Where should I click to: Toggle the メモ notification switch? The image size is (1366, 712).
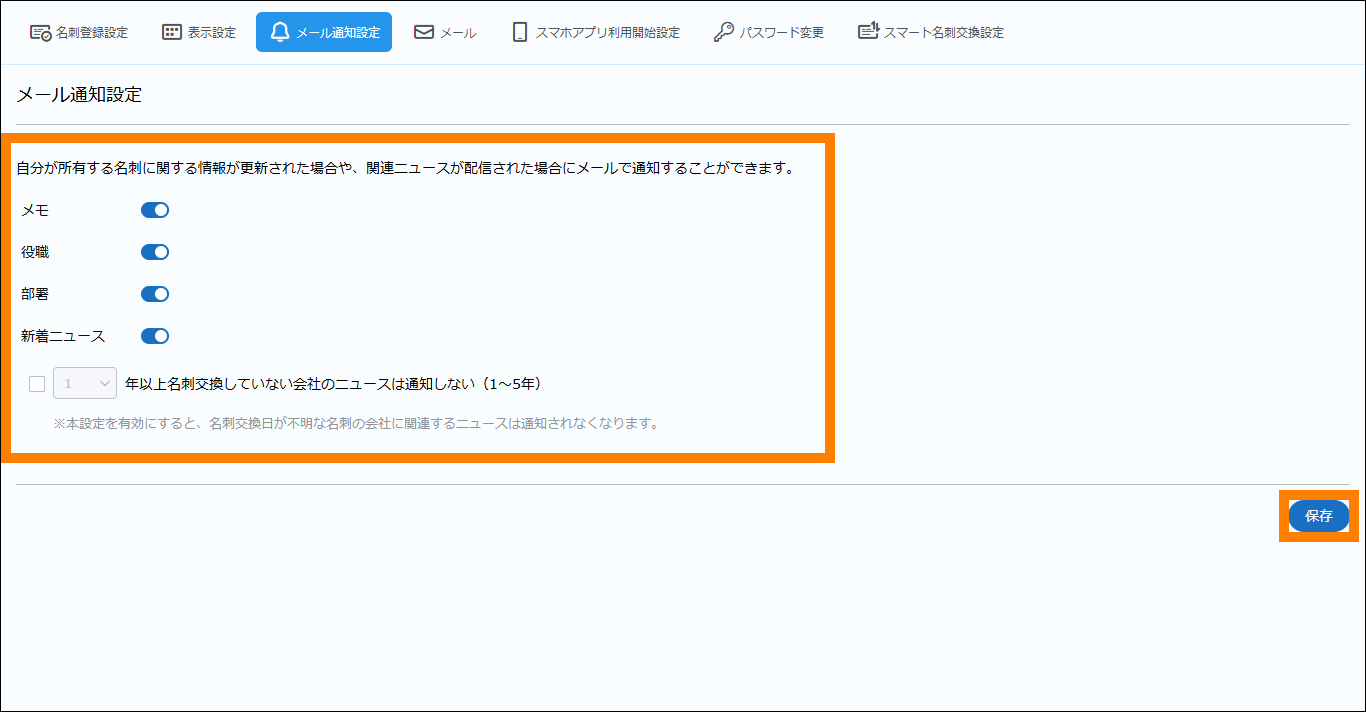[155, 210]
